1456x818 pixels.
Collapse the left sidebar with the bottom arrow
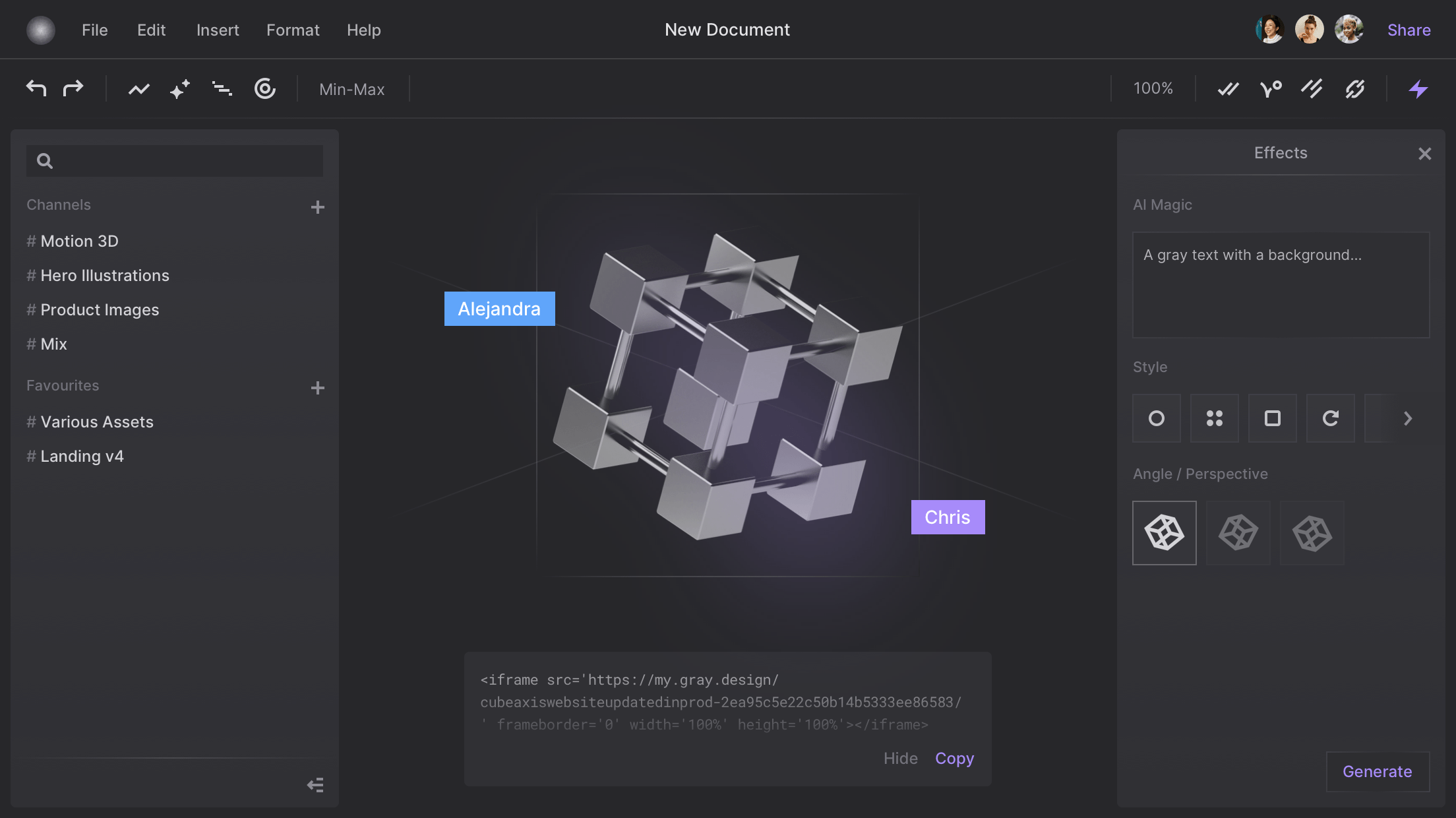(315, 784)
